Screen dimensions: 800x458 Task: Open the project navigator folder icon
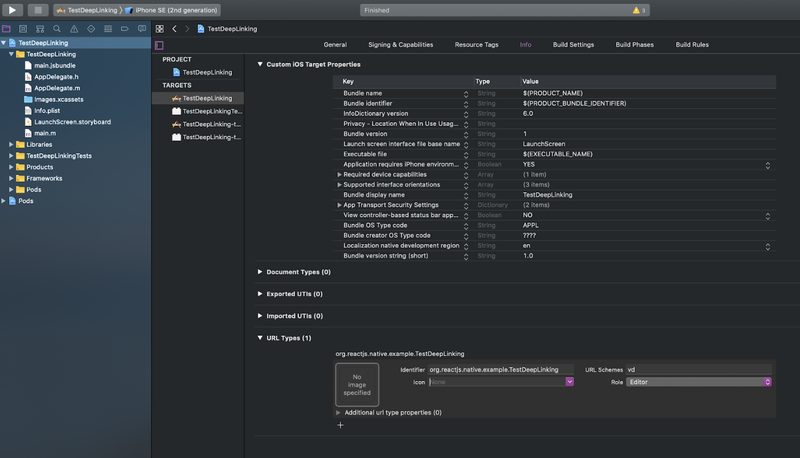click(x=6, y=29)
